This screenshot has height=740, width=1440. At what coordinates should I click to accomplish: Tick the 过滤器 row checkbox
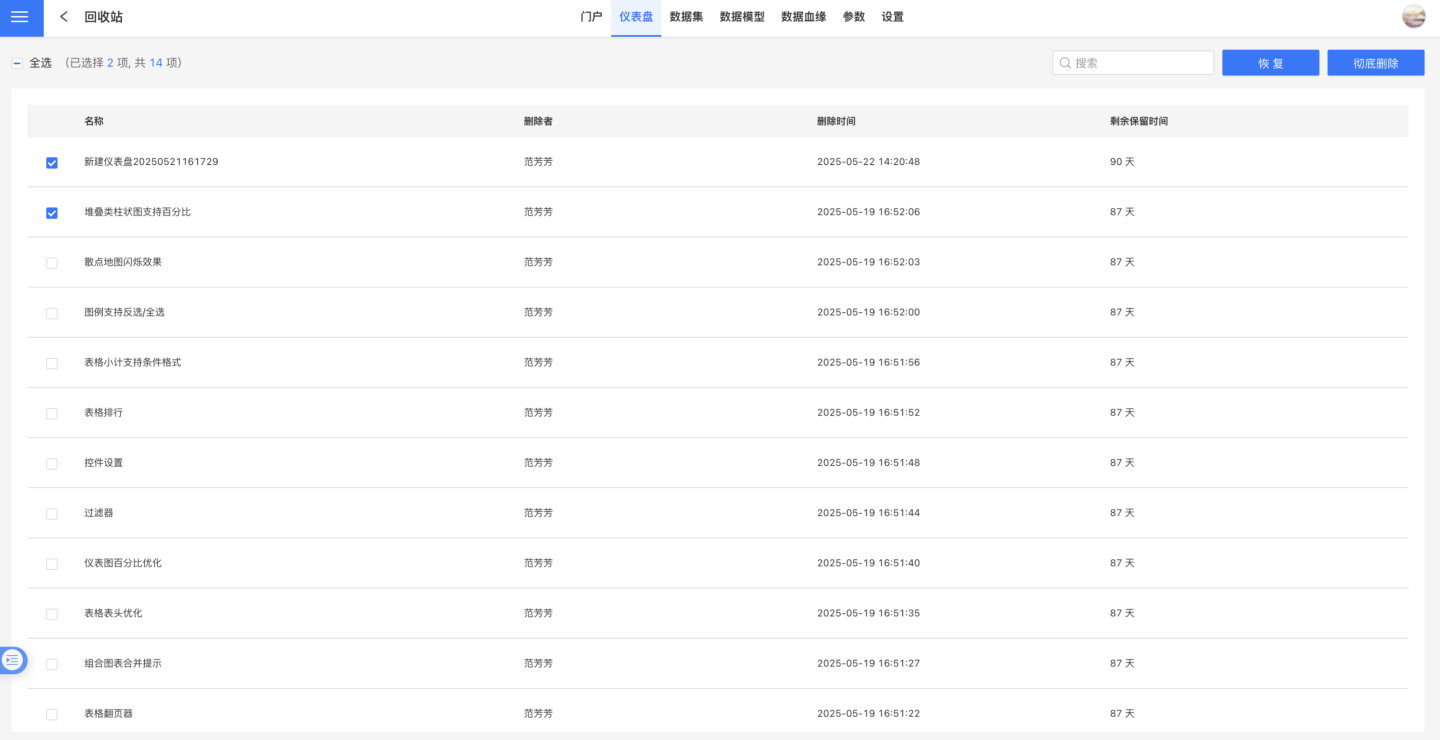pyautogui.click(x=52, y=514)
